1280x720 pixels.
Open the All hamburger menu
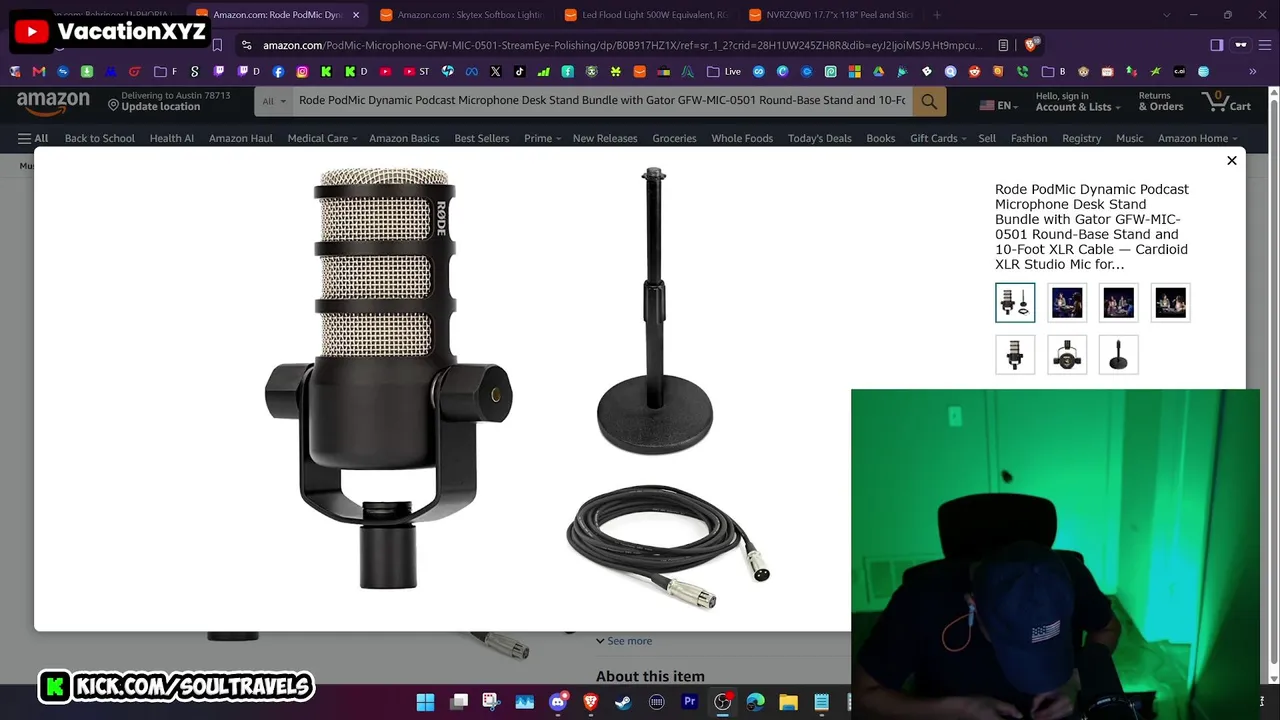[33, 138]
